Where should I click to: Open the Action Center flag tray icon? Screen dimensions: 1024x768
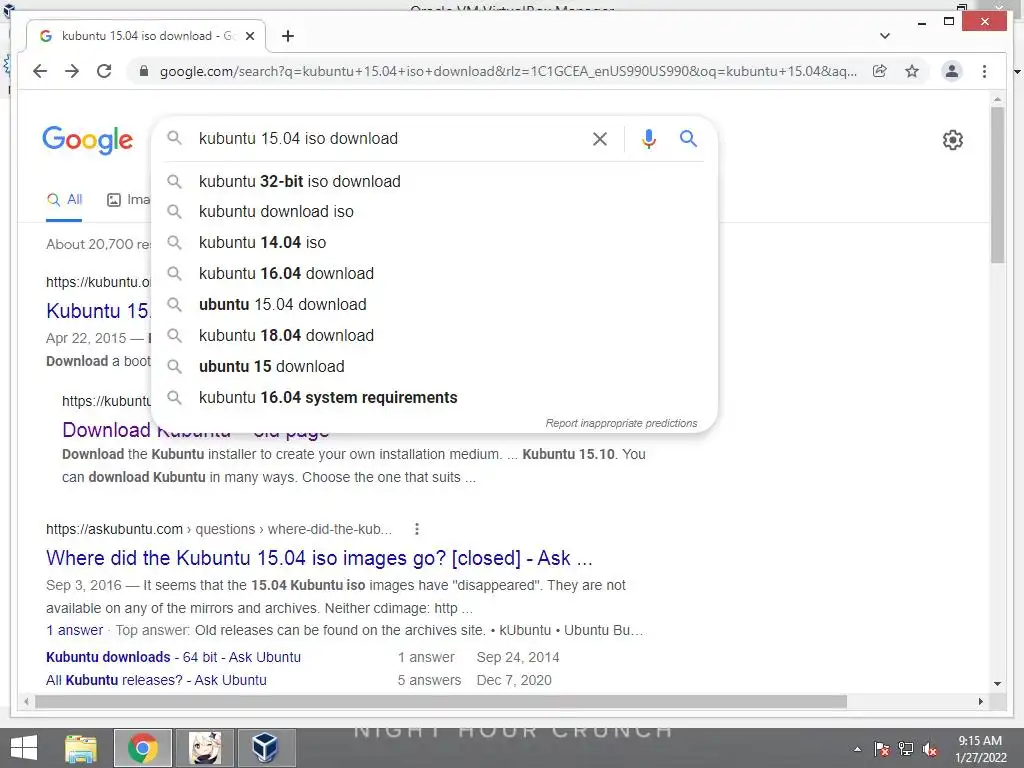882,749
